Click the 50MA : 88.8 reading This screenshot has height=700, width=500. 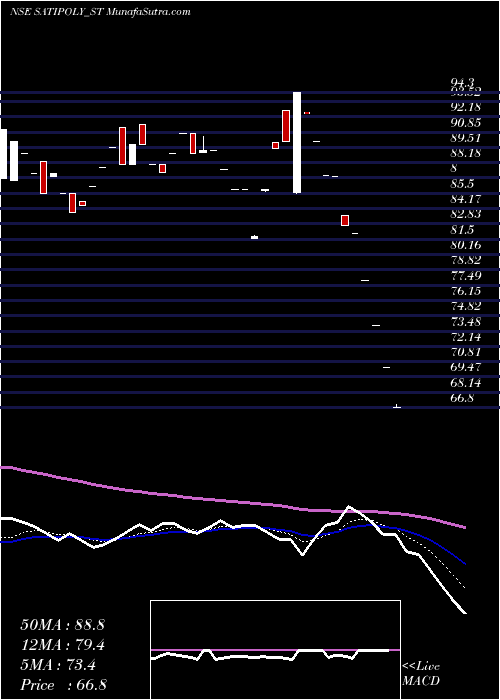click(x=62, y=625)
